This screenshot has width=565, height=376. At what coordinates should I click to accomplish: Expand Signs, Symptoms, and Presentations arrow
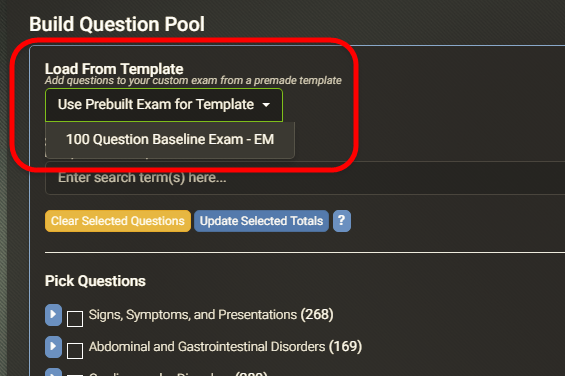point(53,315)
